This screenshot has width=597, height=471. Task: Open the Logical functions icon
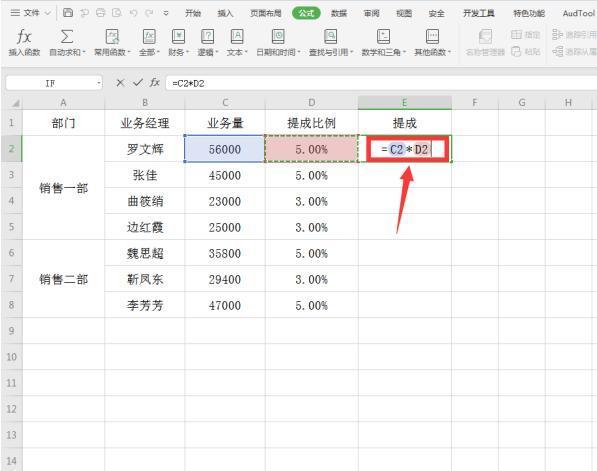point(208,37)
